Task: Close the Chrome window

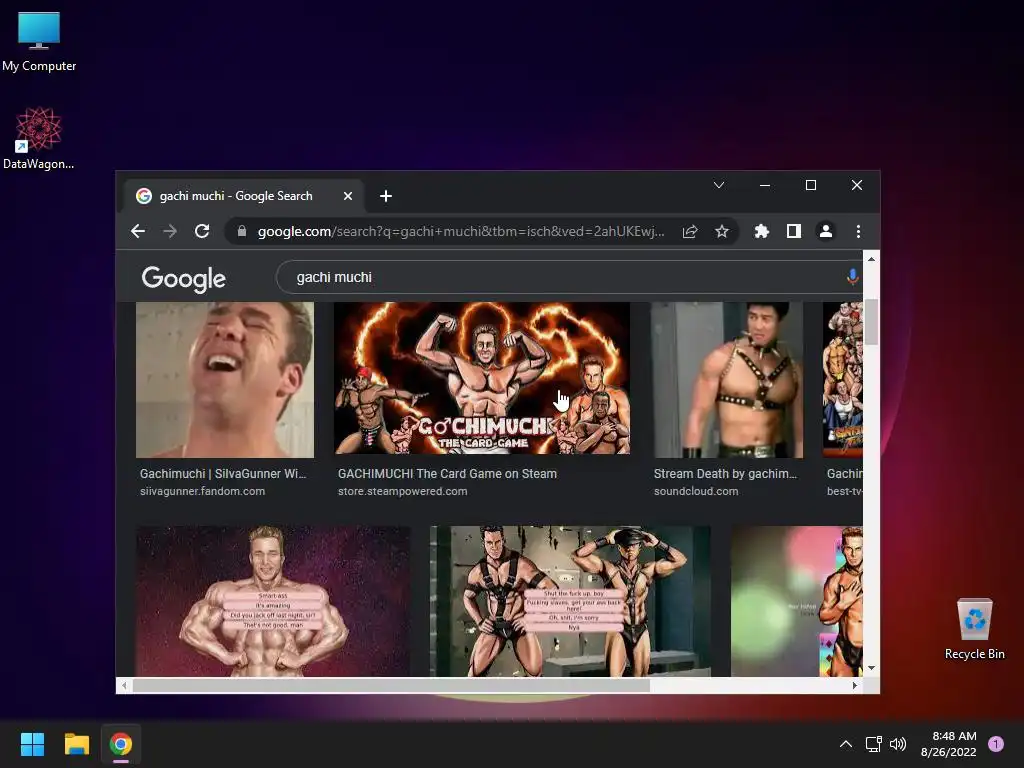Action: pyautogui.click(x=857, y=185)
